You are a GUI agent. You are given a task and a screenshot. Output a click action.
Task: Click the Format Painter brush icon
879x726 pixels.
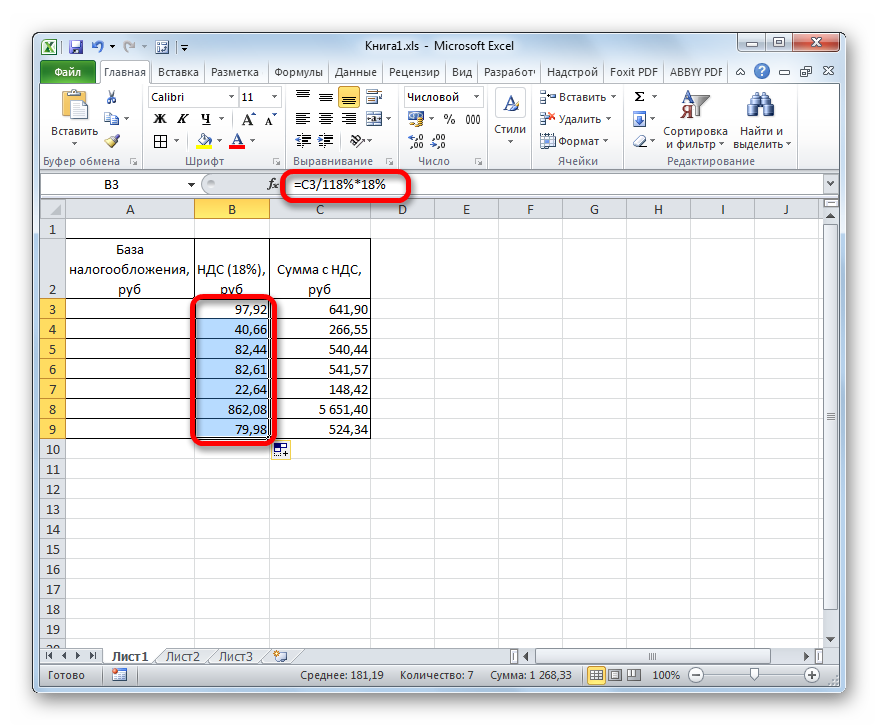112,141
